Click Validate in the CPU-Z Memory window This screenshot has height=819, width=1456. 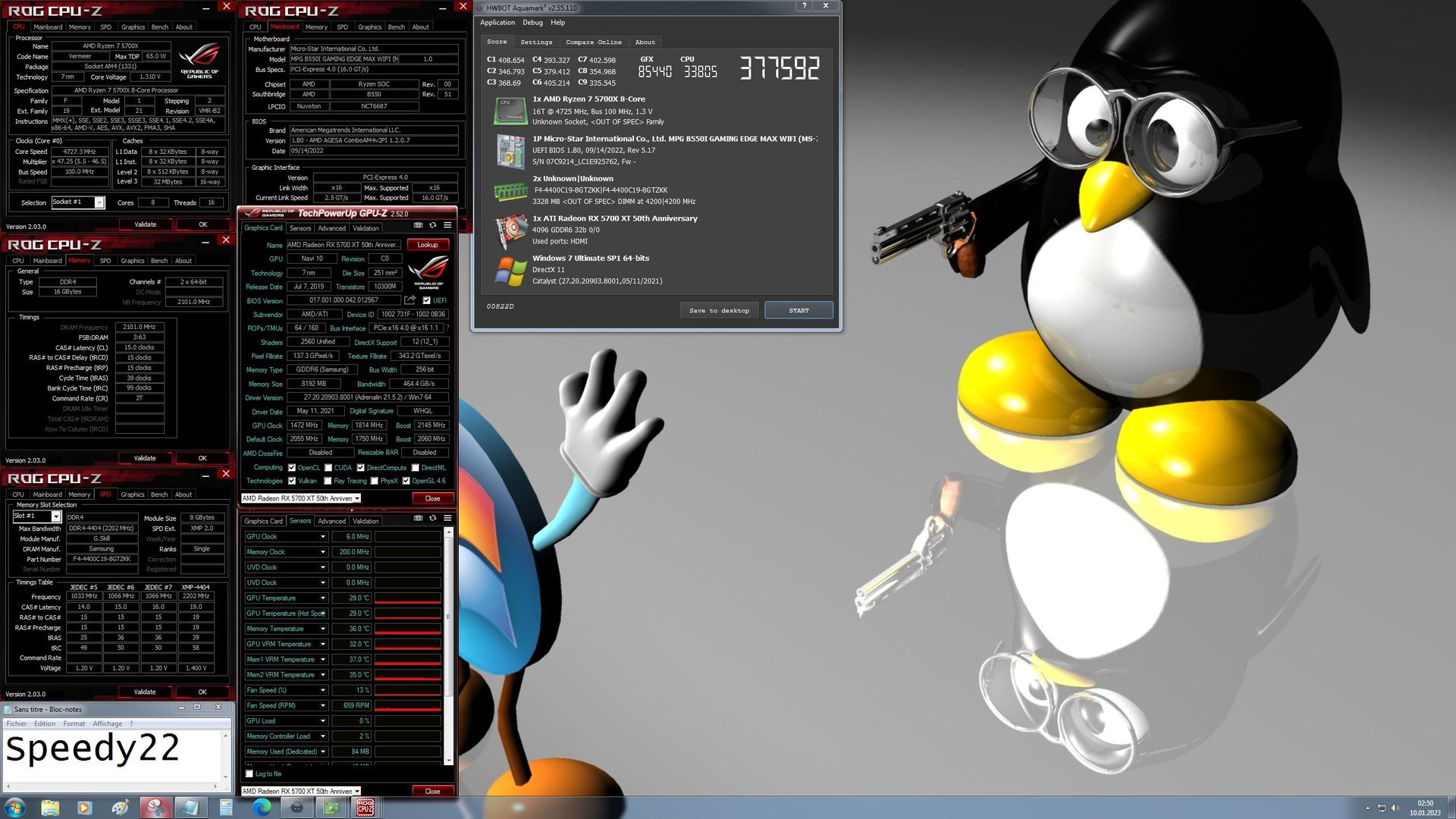pos(145,458)
